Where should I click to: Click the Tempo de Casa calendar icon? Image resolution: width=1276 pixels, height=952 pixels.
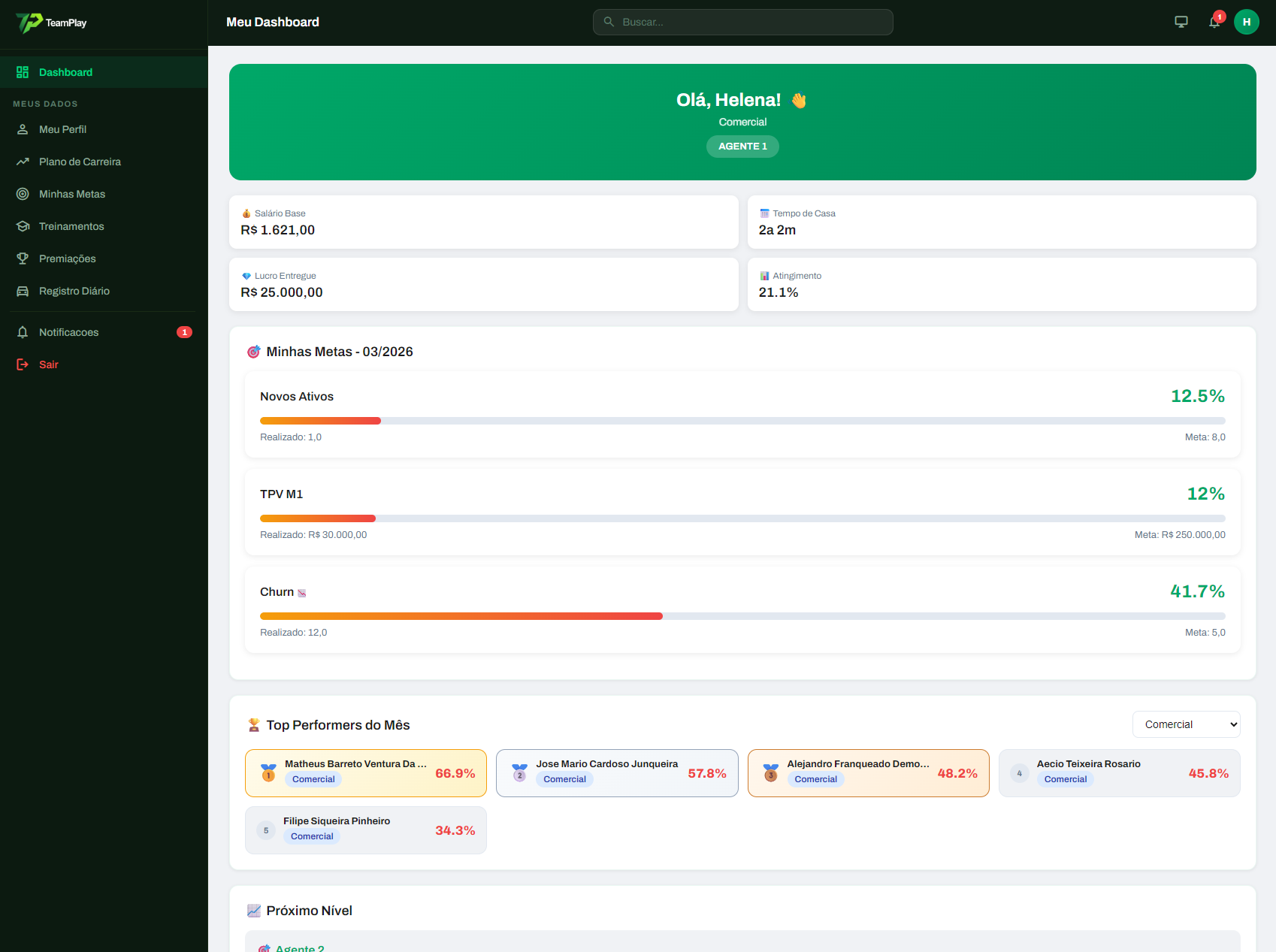[764, 213]
